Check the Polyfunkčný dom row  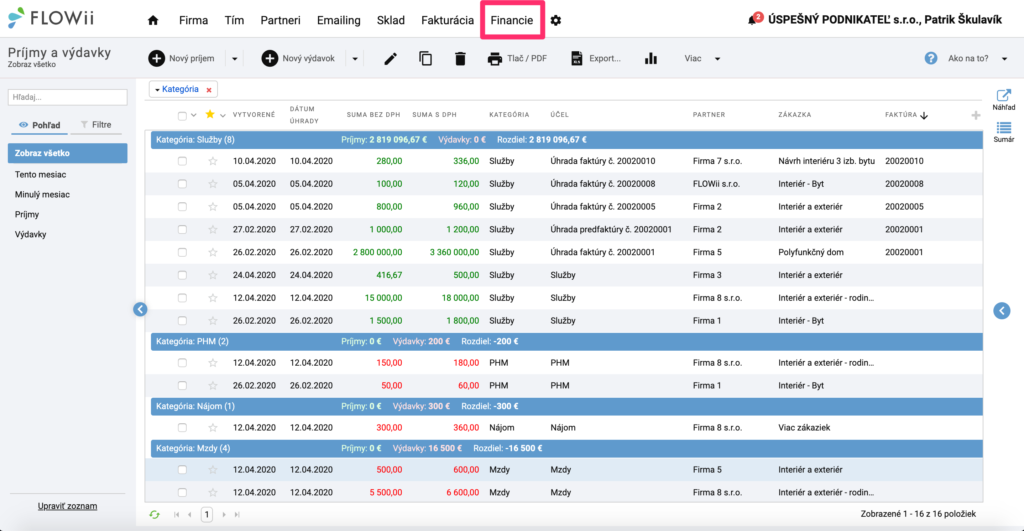pyautogui.click(x=182, y=252)
